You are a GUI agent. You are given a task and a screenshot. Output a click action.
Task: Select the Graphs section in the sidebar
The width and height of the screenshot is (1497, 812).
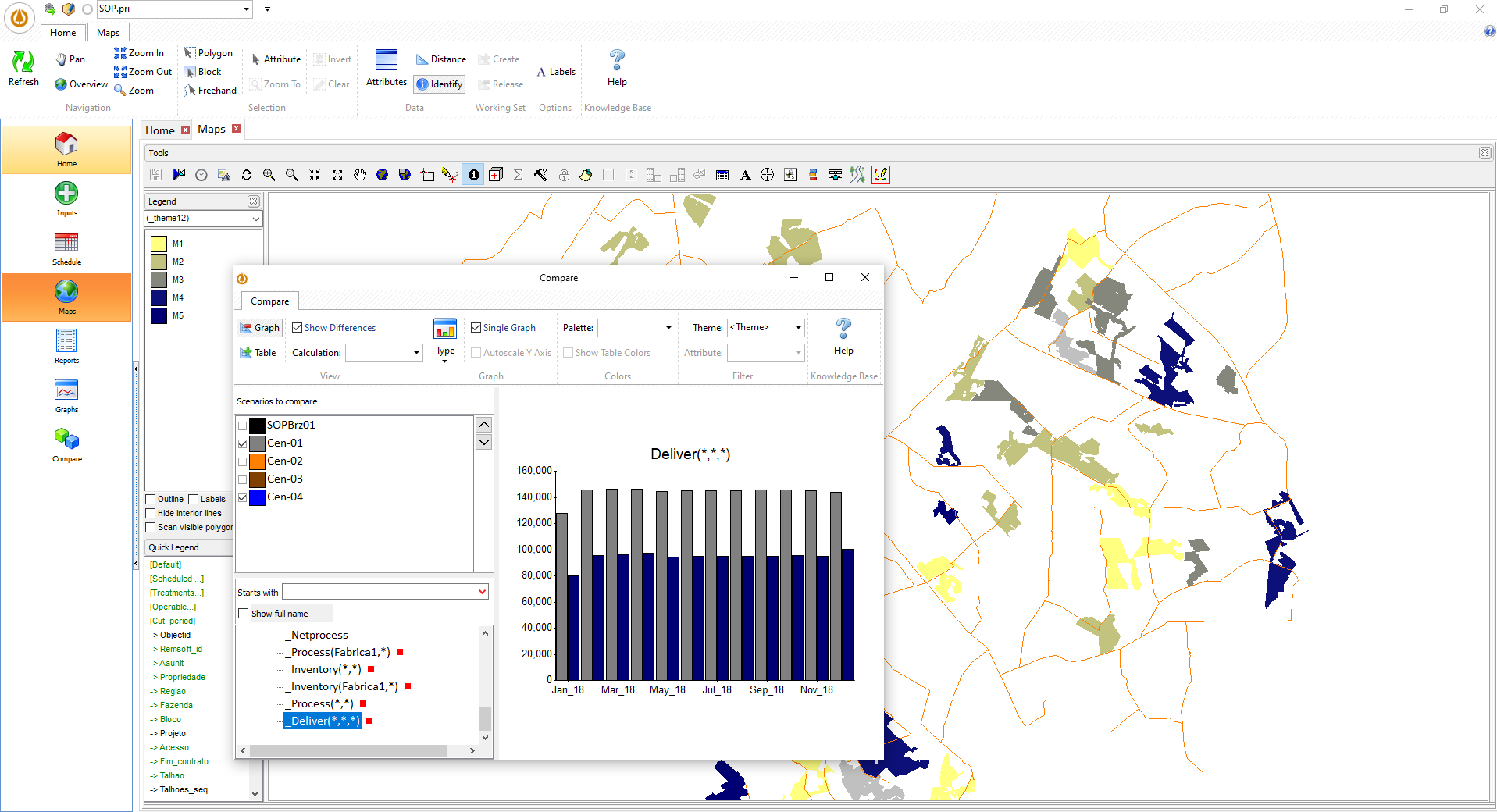[x=66, y=395]
